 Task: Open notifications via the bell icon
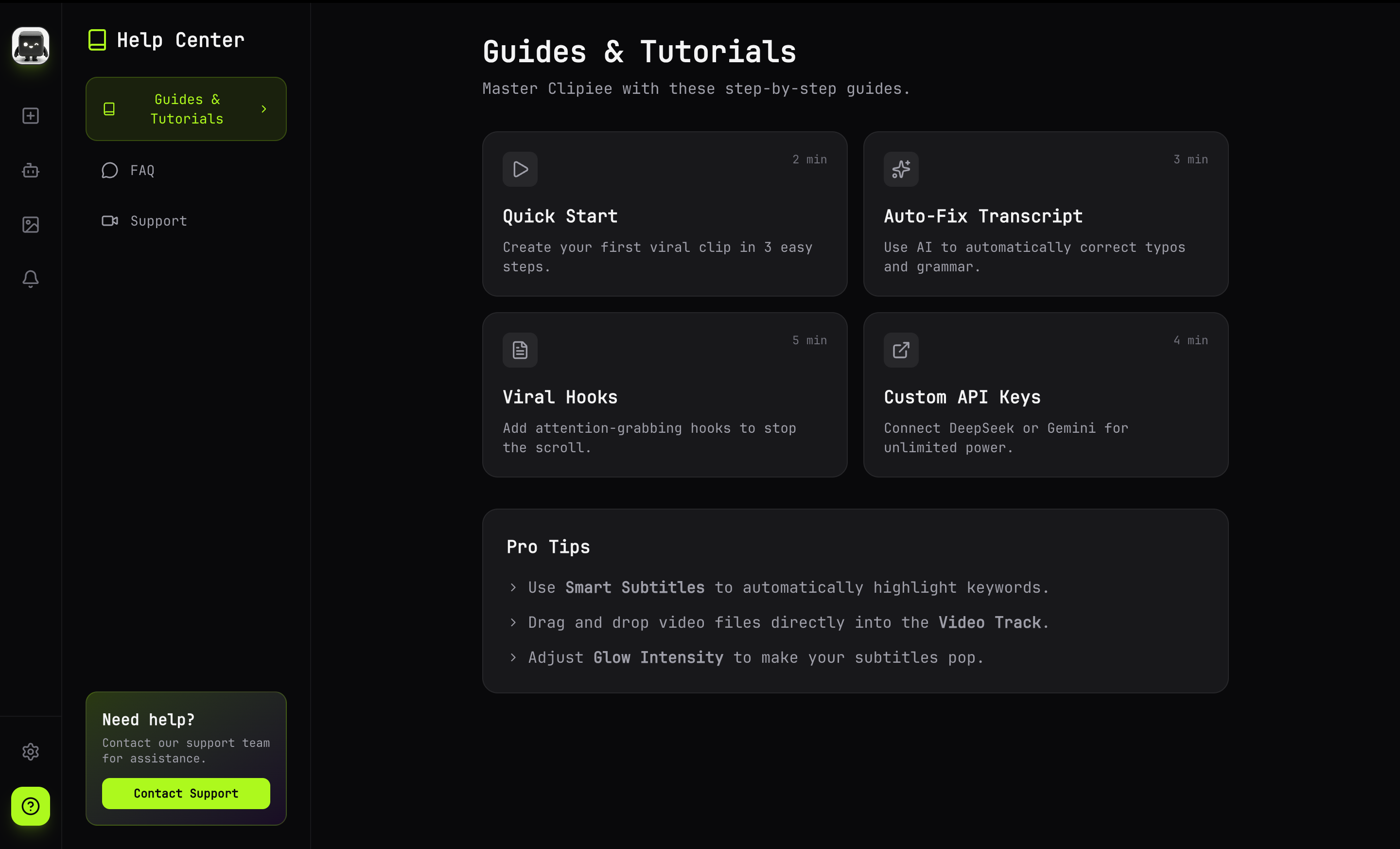pos(30,279)
